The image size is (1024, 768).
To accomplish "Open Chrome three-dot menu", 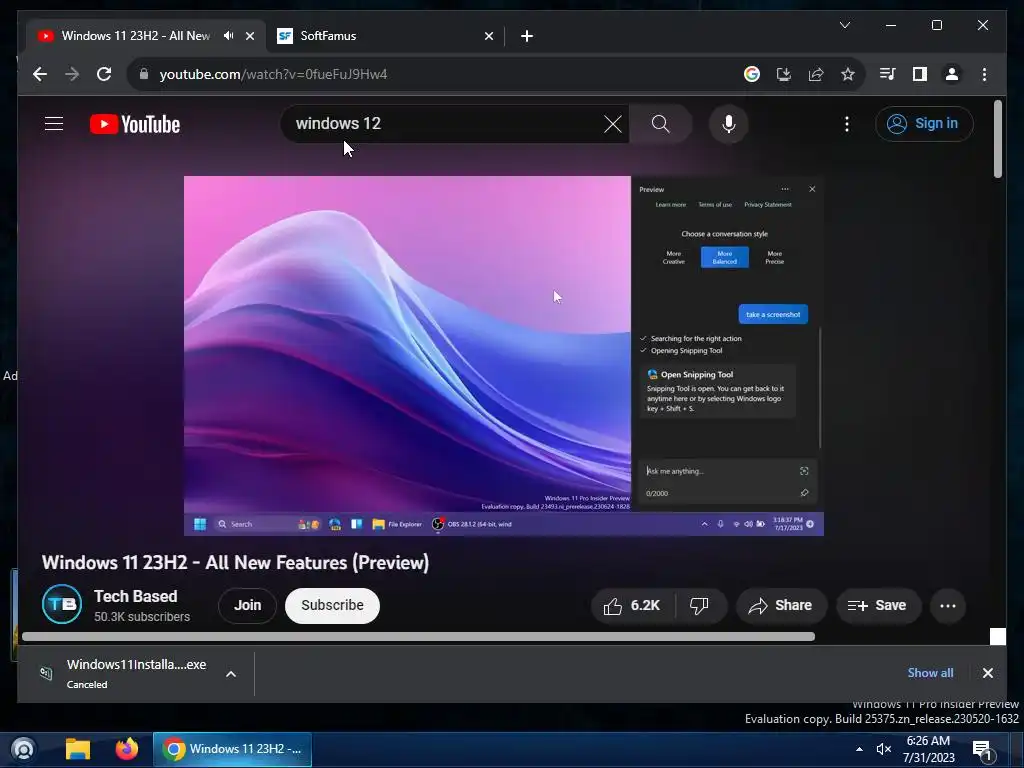I will (x=984, y=74).
